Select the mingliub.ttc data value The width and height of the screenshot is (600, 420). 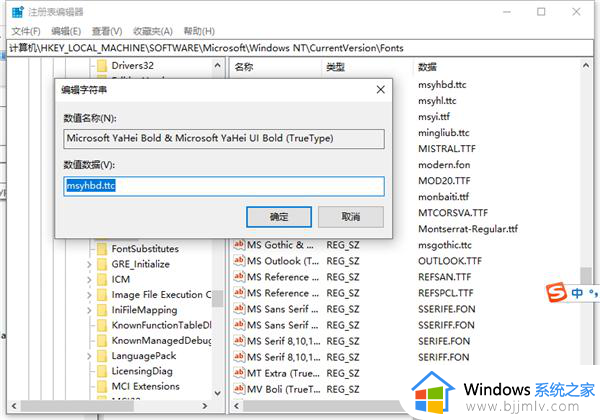[443, 133]
